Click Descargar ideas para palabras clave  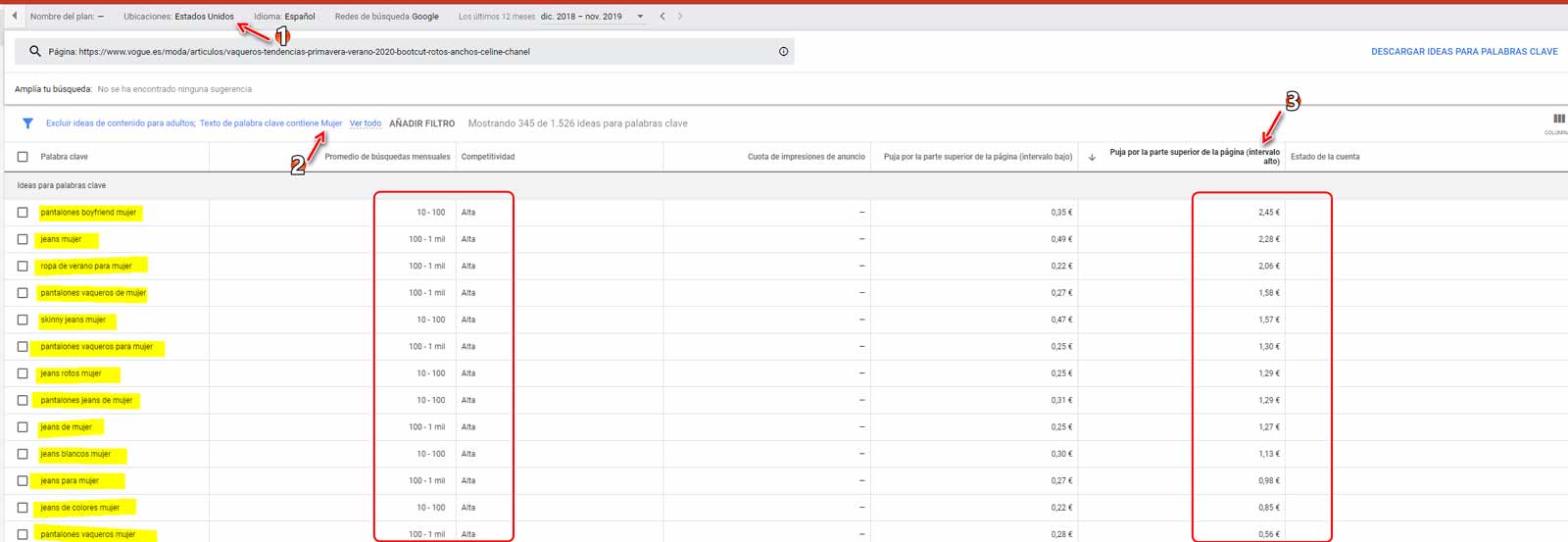point(1463,52)
